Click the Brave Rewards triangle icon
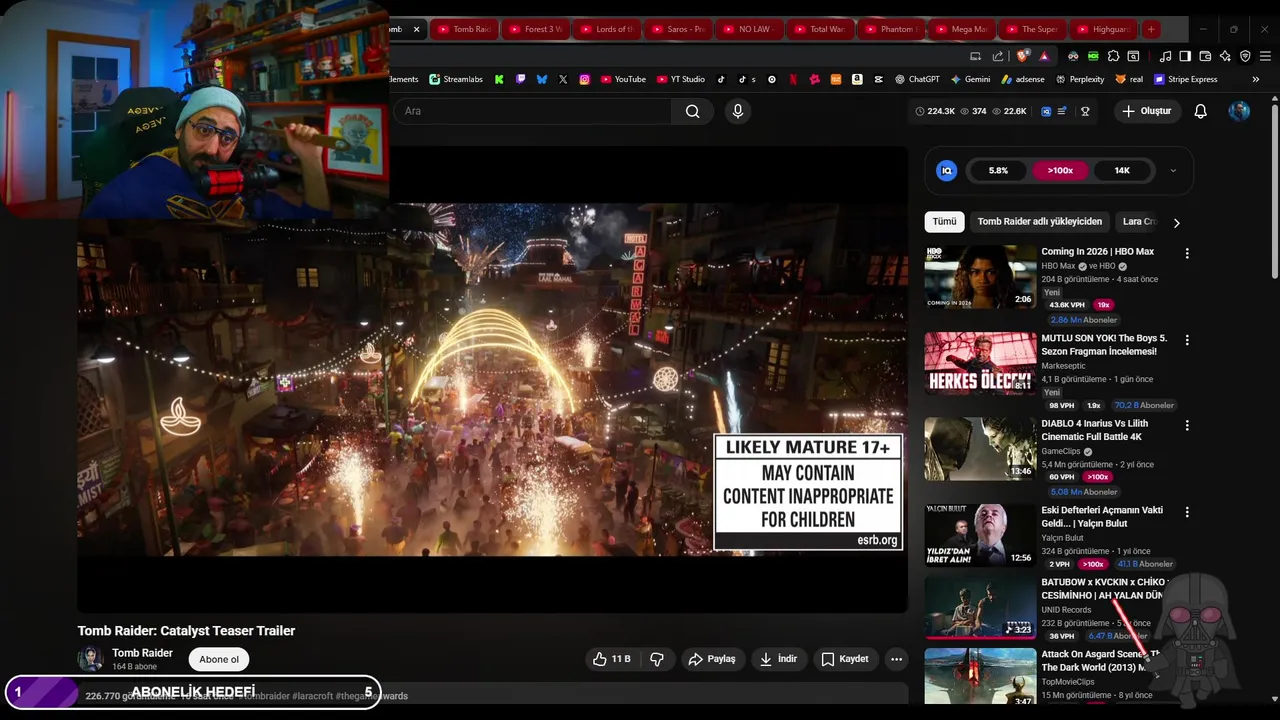The image size is (1280, 720). pos(1044,56)
